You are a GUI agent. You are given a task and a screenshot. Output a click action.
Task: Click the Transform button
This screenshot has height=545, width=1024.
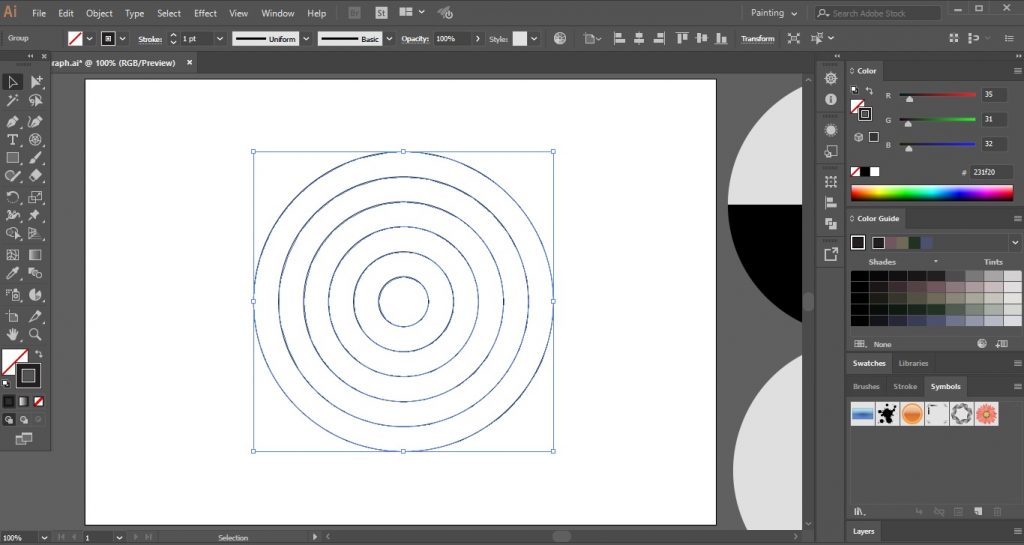tap(758, 39)
